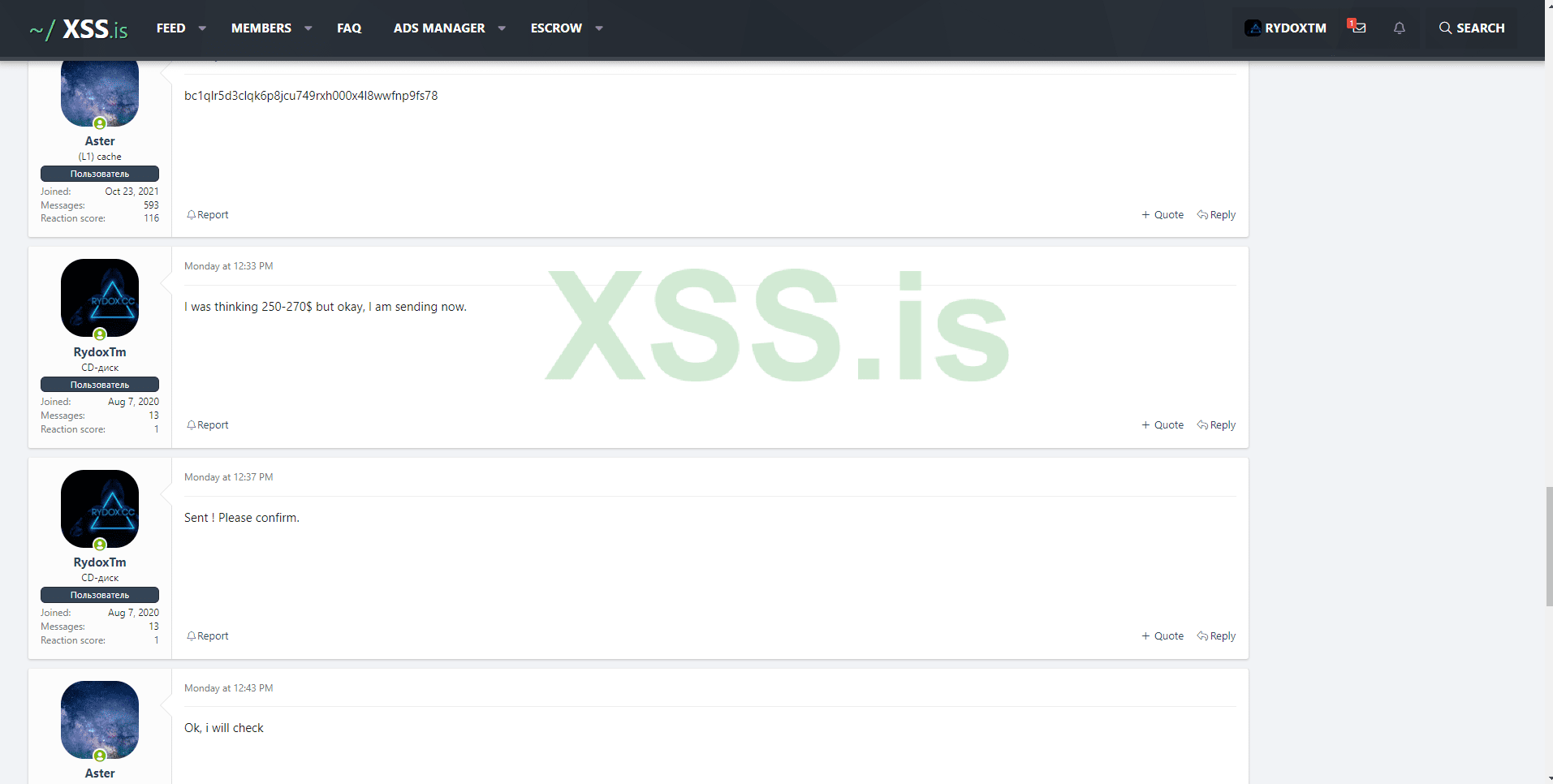Image resolution: width=1553 pixels, height=784 pixels.
Task: Open RydoxTm's avatar on the 12:33 PM post
Action: coord(100,298)
